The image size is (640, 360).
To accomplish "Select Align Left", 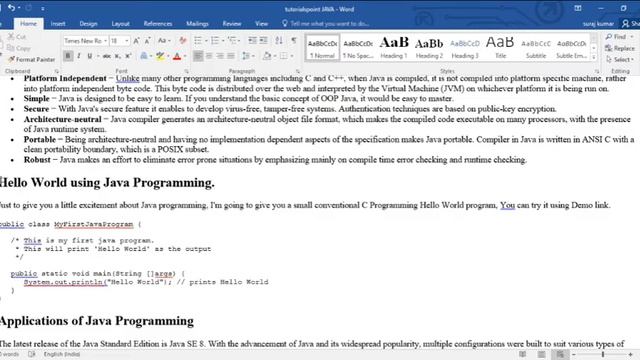I will [198, 56].
